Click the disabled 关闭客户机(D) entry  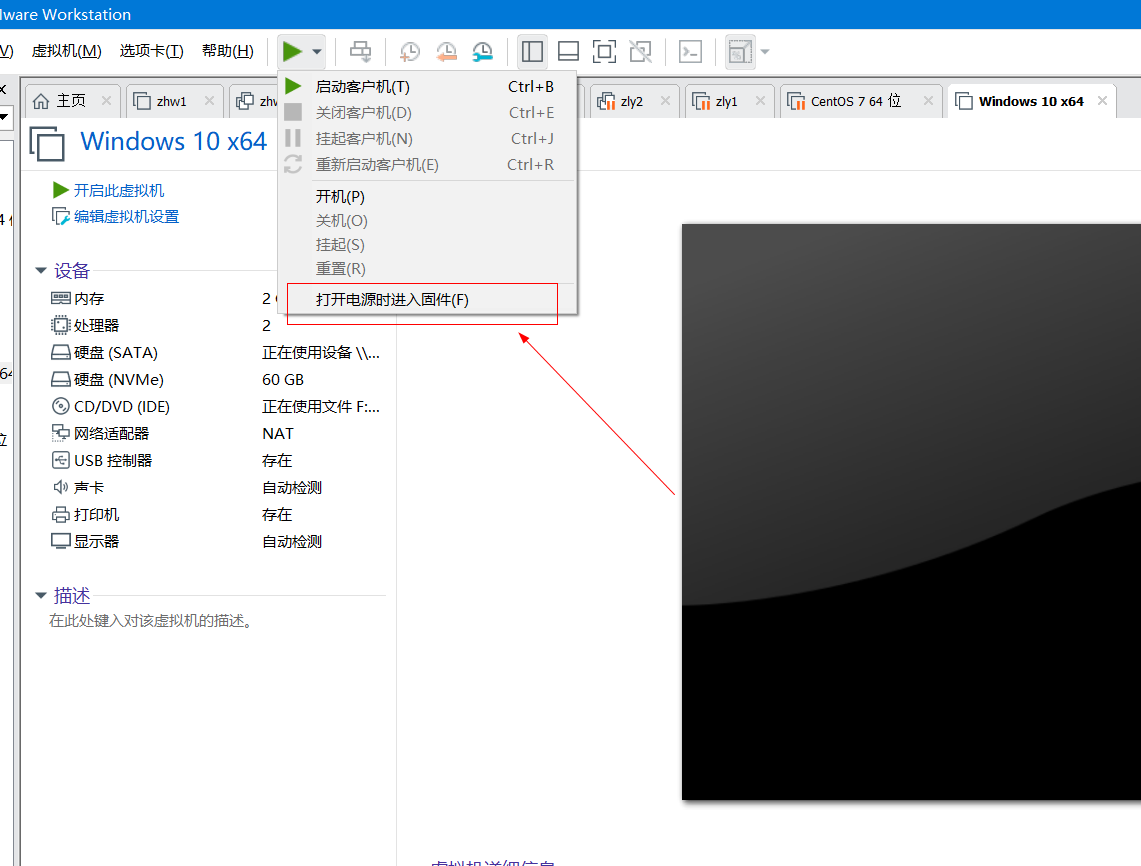(x=427, y=113)
